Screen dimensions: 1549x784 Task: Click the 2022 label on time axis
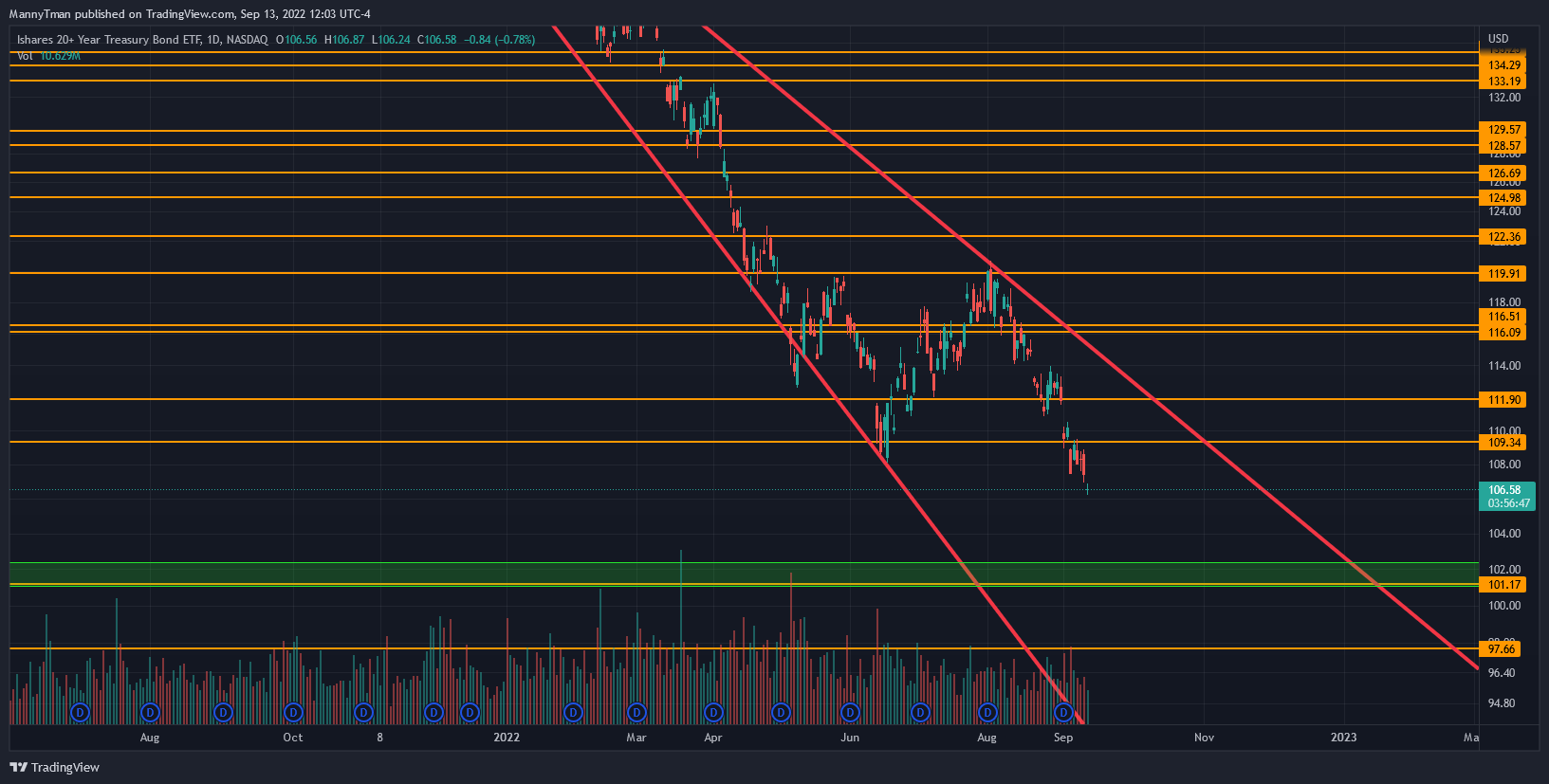(x=507, y=738)
